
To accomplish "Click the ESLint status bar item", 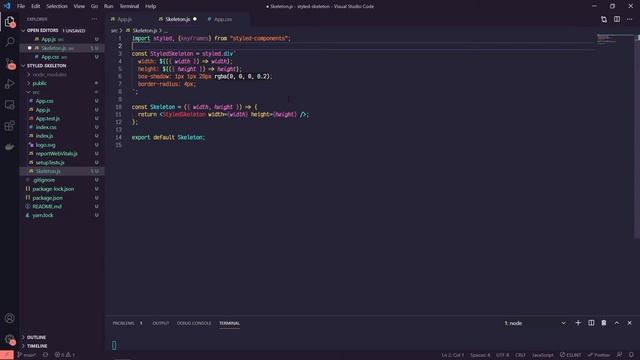I will (571, 355).
